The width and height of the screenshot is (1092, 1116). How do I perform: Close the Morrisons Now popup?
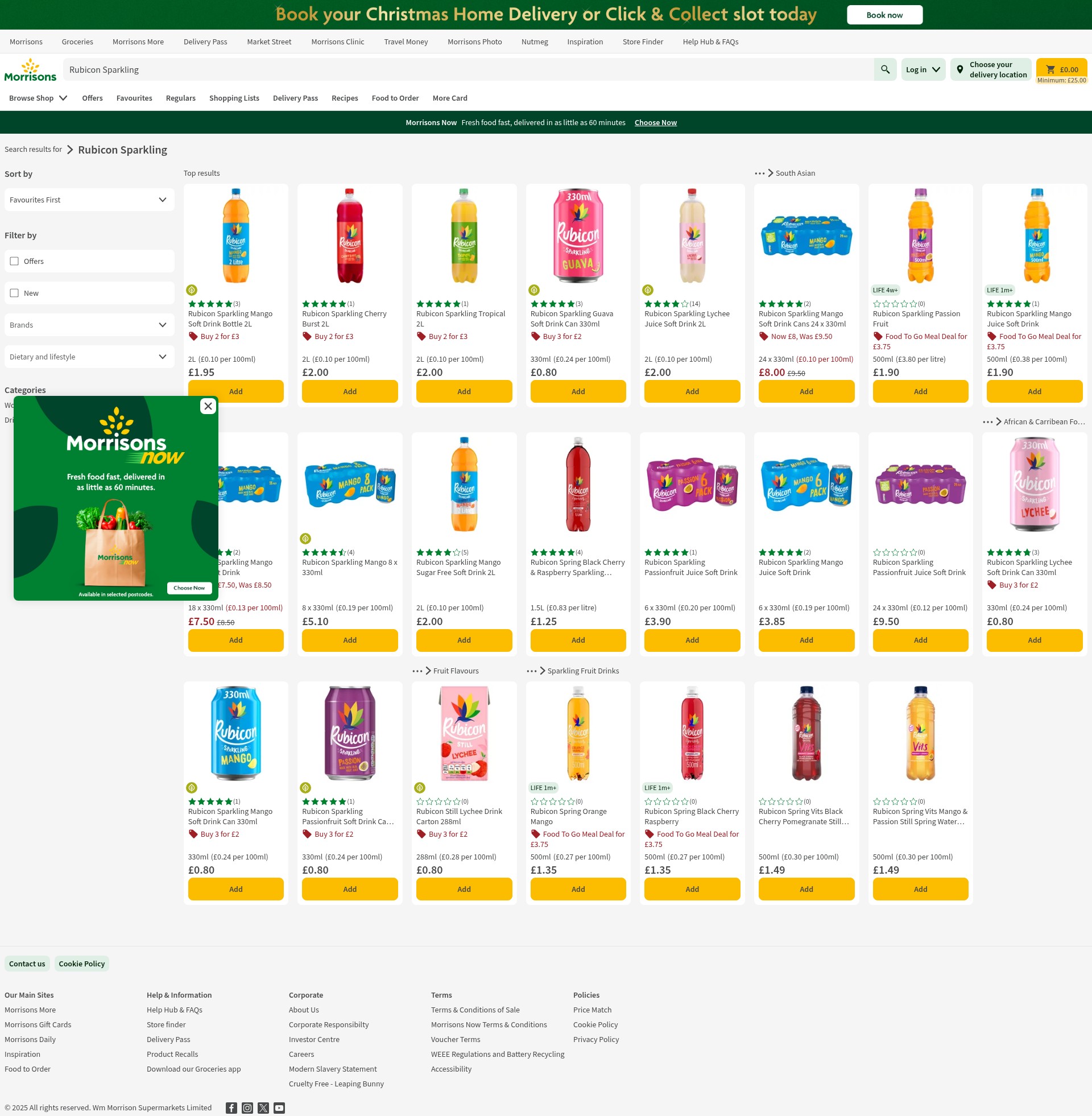pyautogui.click(x=208, y=406)
